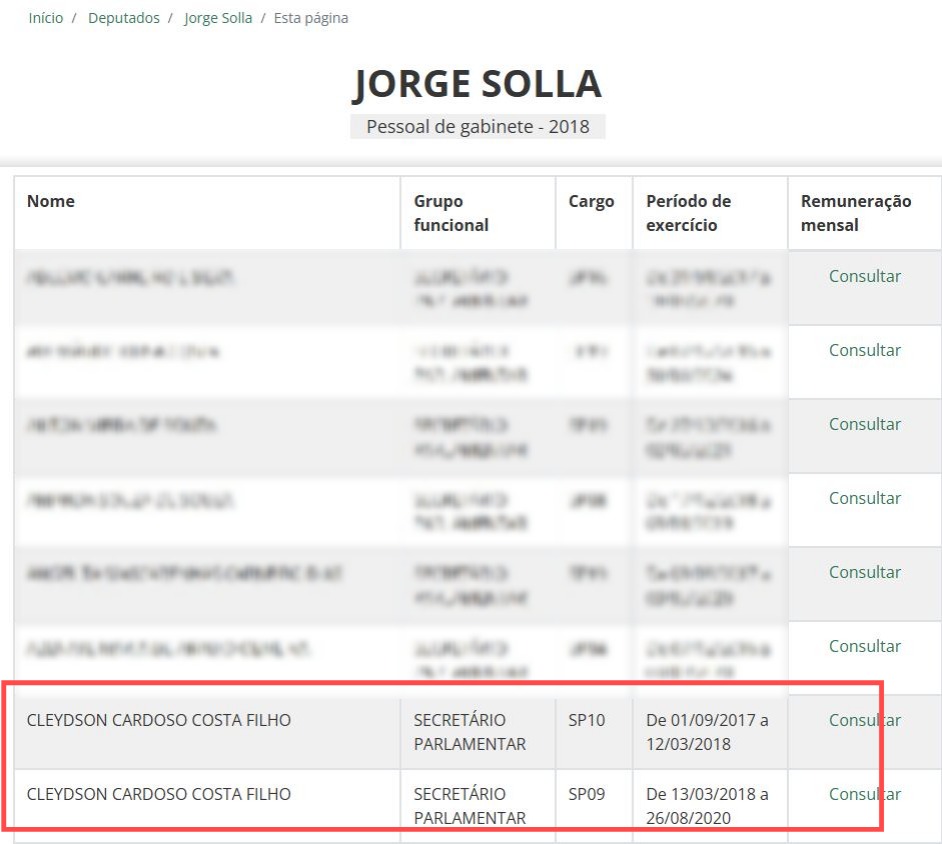
Task: Open Consultar link in the SP10 row
Action: (864, 720)
